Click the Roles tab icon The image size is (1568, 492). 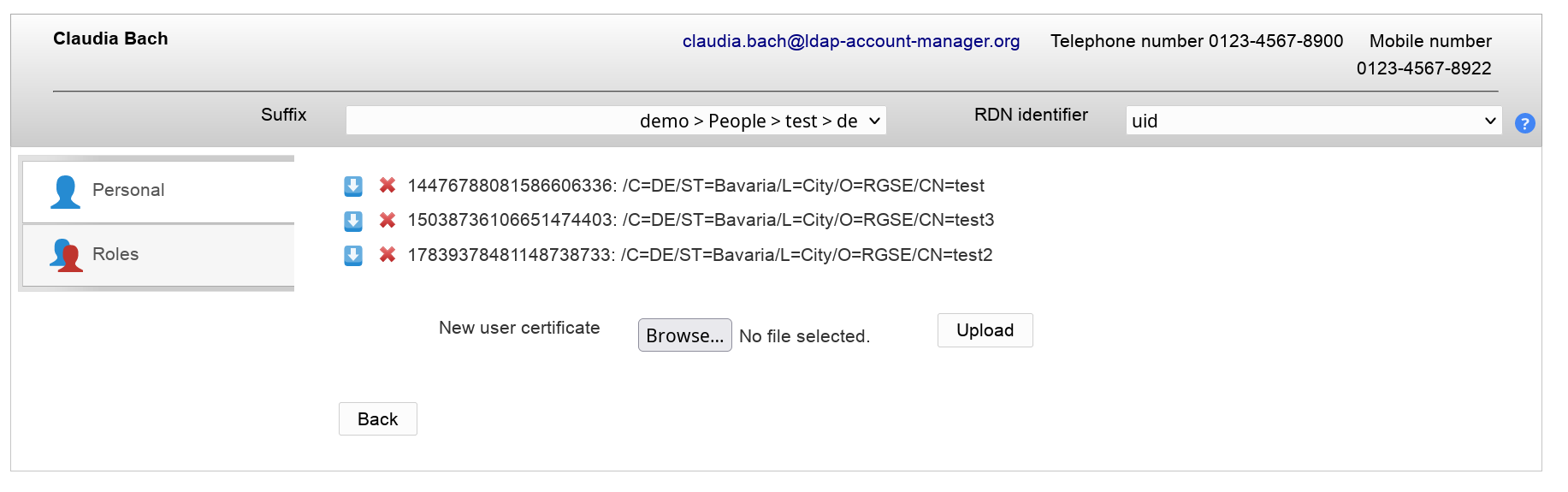(67, 255)
